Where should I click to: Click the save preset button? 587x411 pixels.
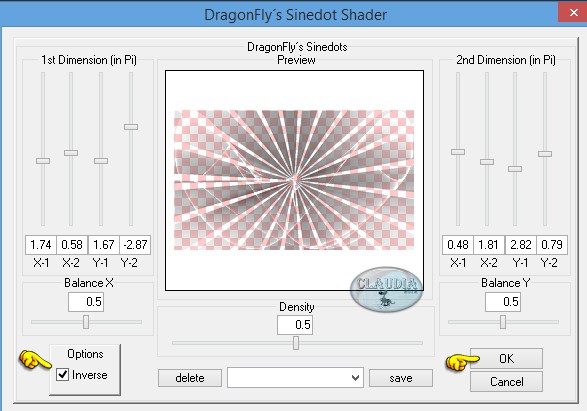point(401,378)
